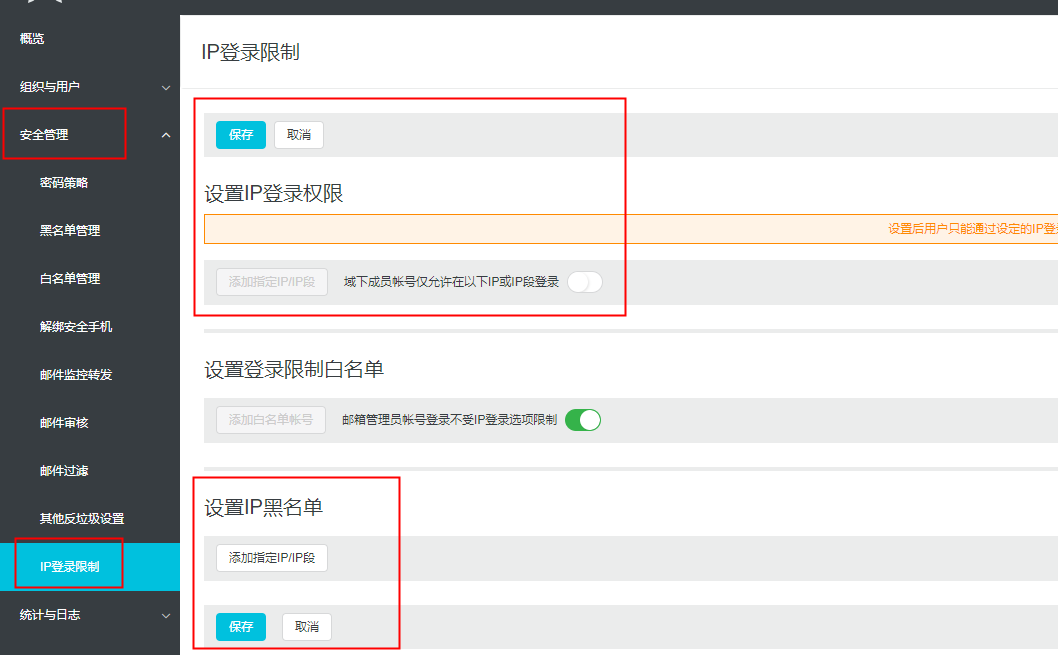Navigate to 邮件监控转发

76,375
